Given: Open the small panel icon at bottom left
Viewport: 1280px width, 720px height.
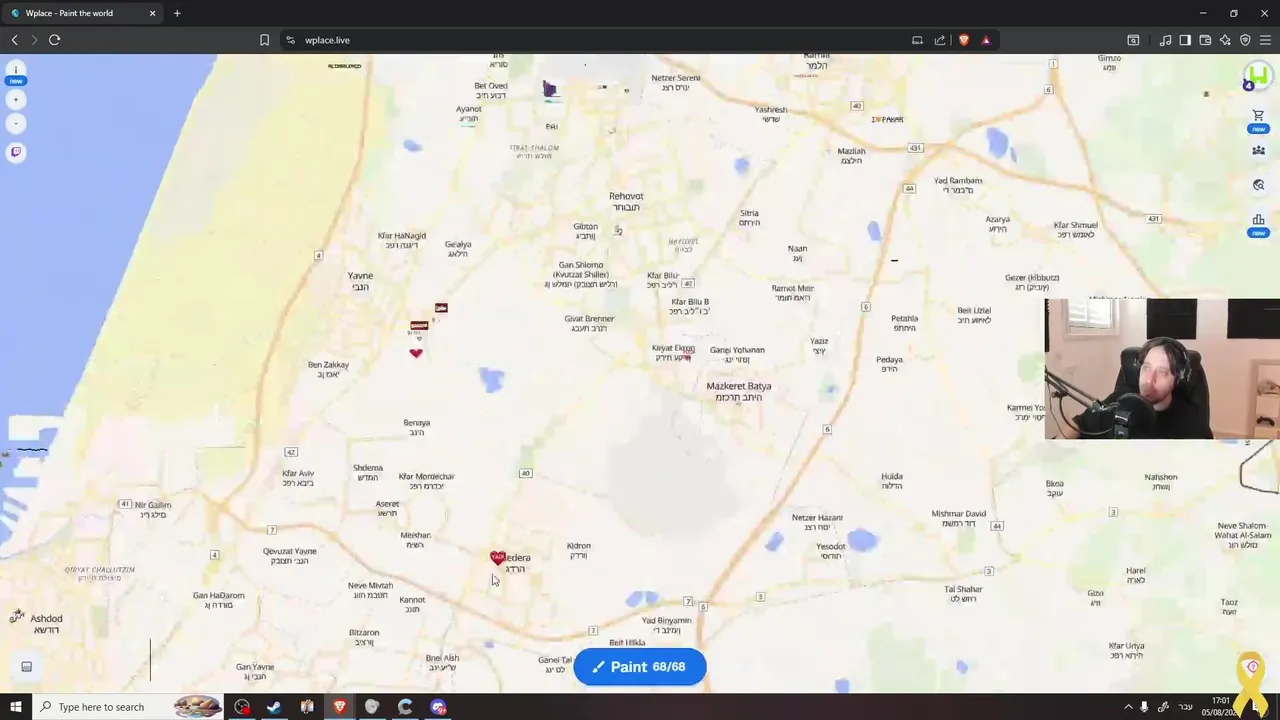Looking at the screenshot, I should (x=27, y=667).
